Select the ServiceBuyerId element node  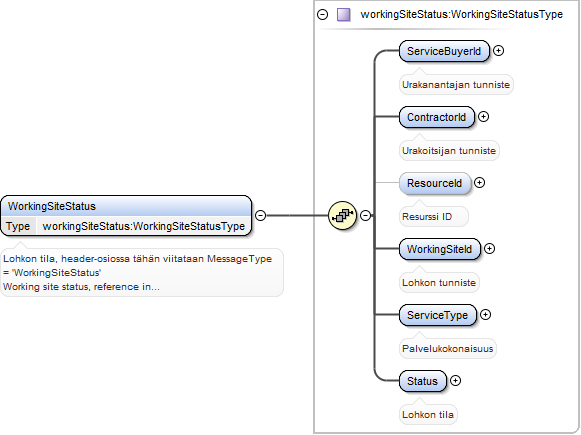tap(444, 51)
